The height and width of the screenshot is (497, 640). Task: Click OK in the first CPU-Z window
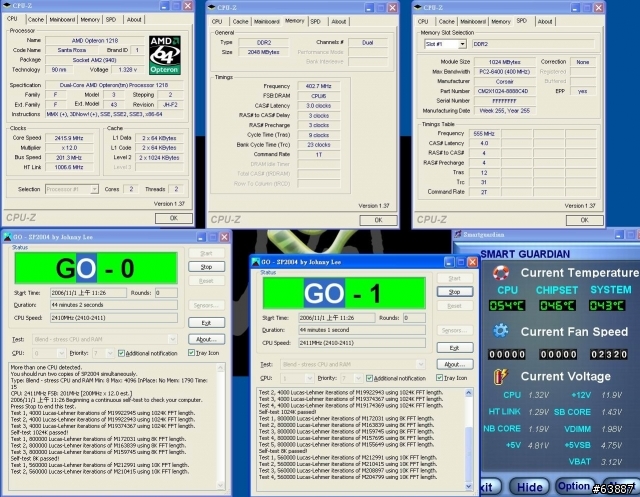click(x=173, y=218)
